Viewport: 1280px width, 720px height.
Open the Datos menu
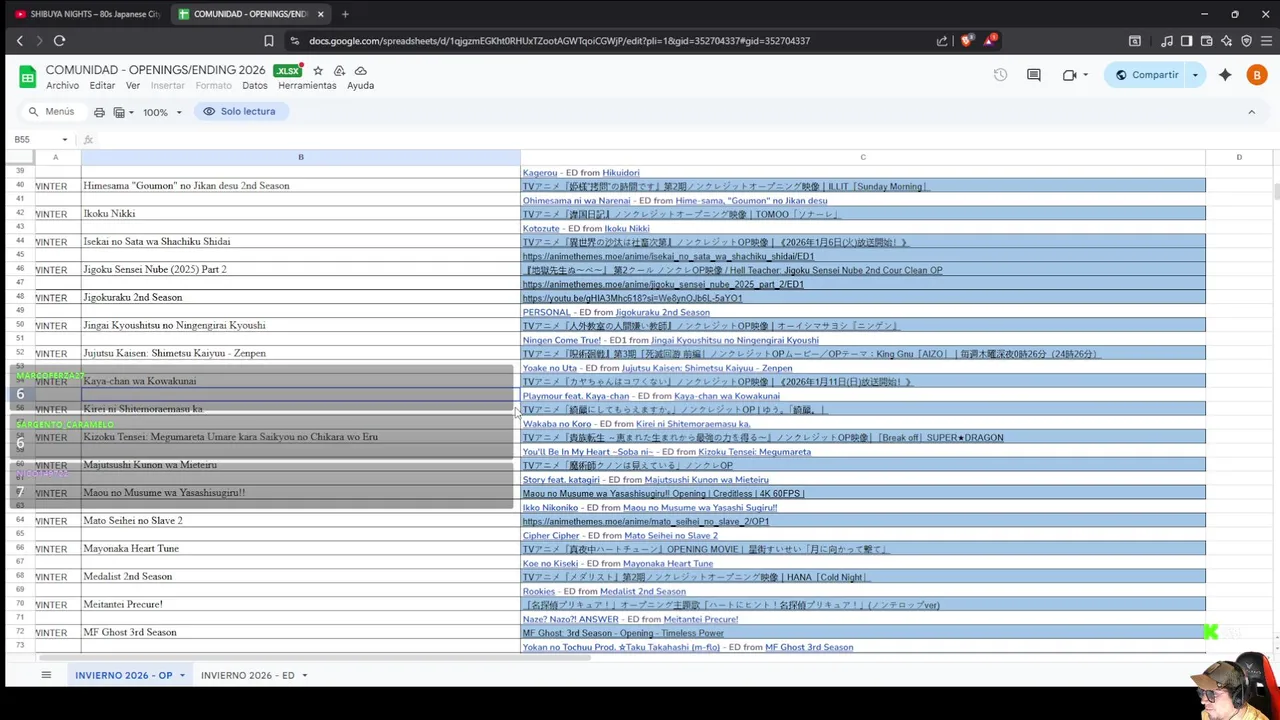point(255,86)
